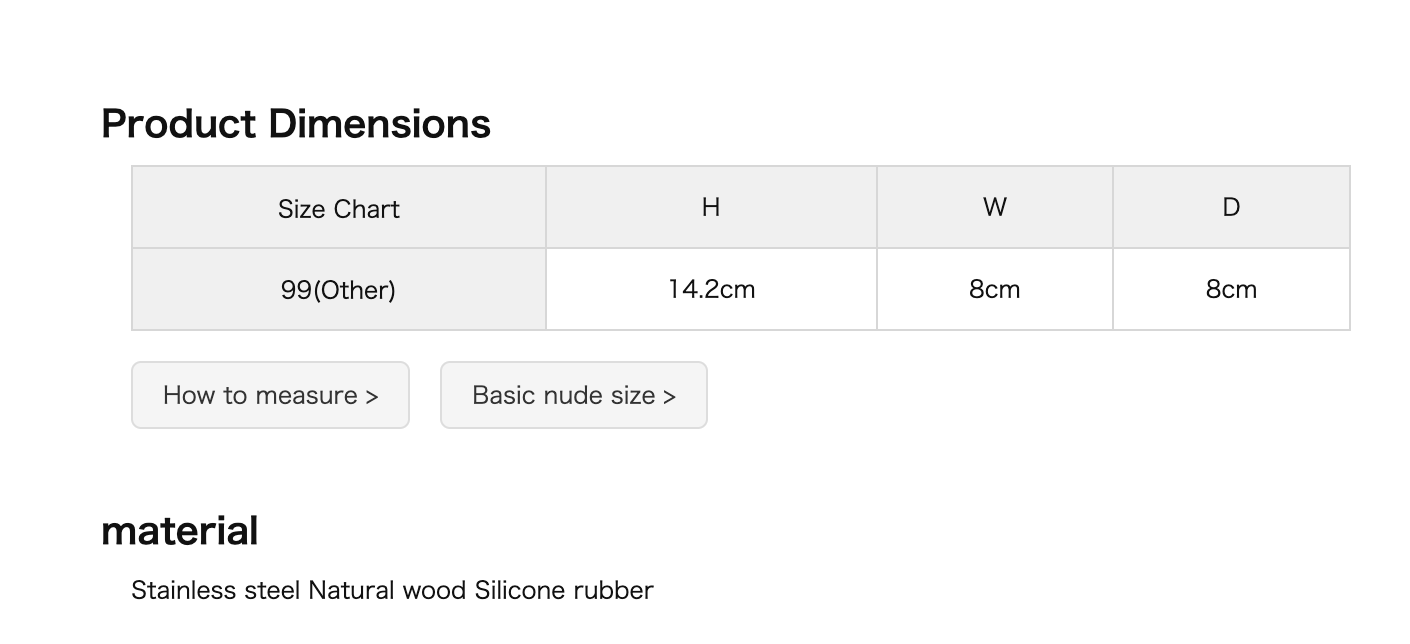Click the H column header
The height and width of the screenshot is (644, 1410).
711,207
